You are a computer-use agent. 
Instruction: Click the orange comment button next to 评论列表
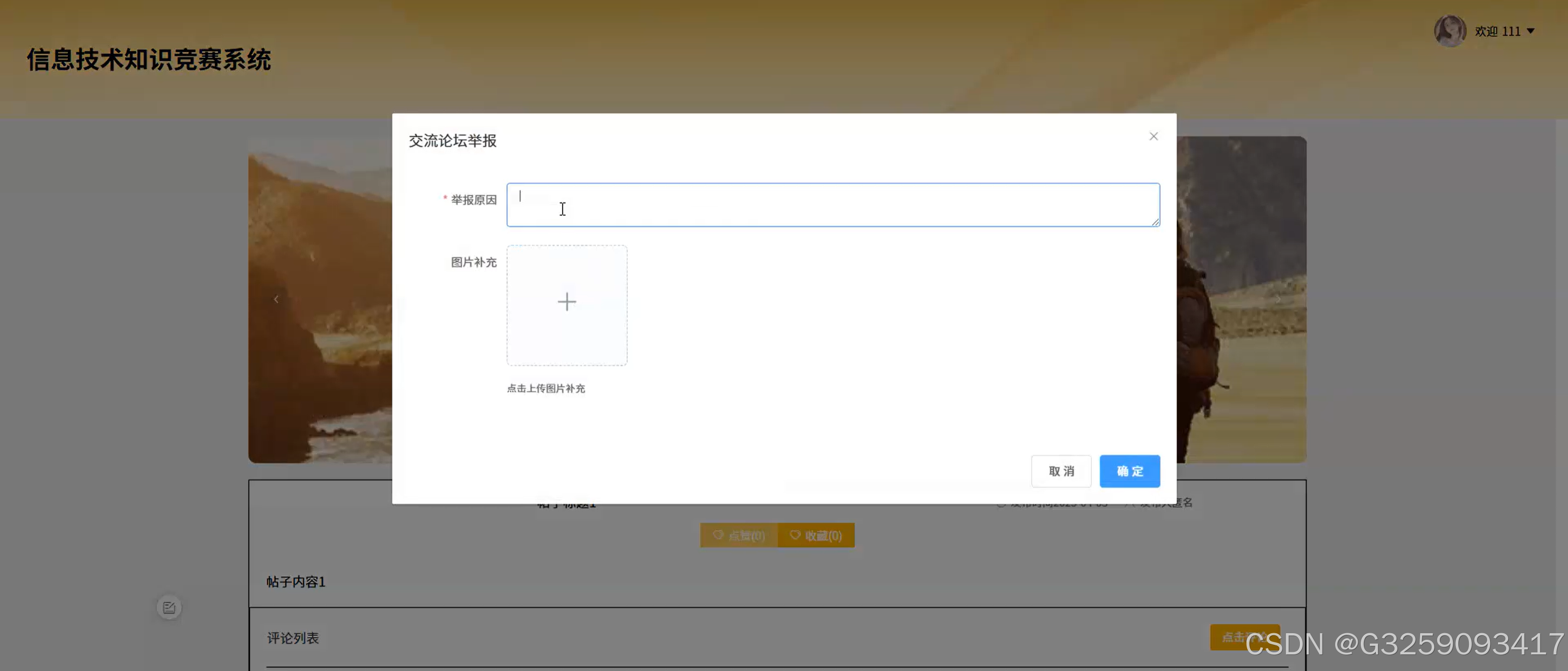pyautogui.click(x=1244, y=637)
